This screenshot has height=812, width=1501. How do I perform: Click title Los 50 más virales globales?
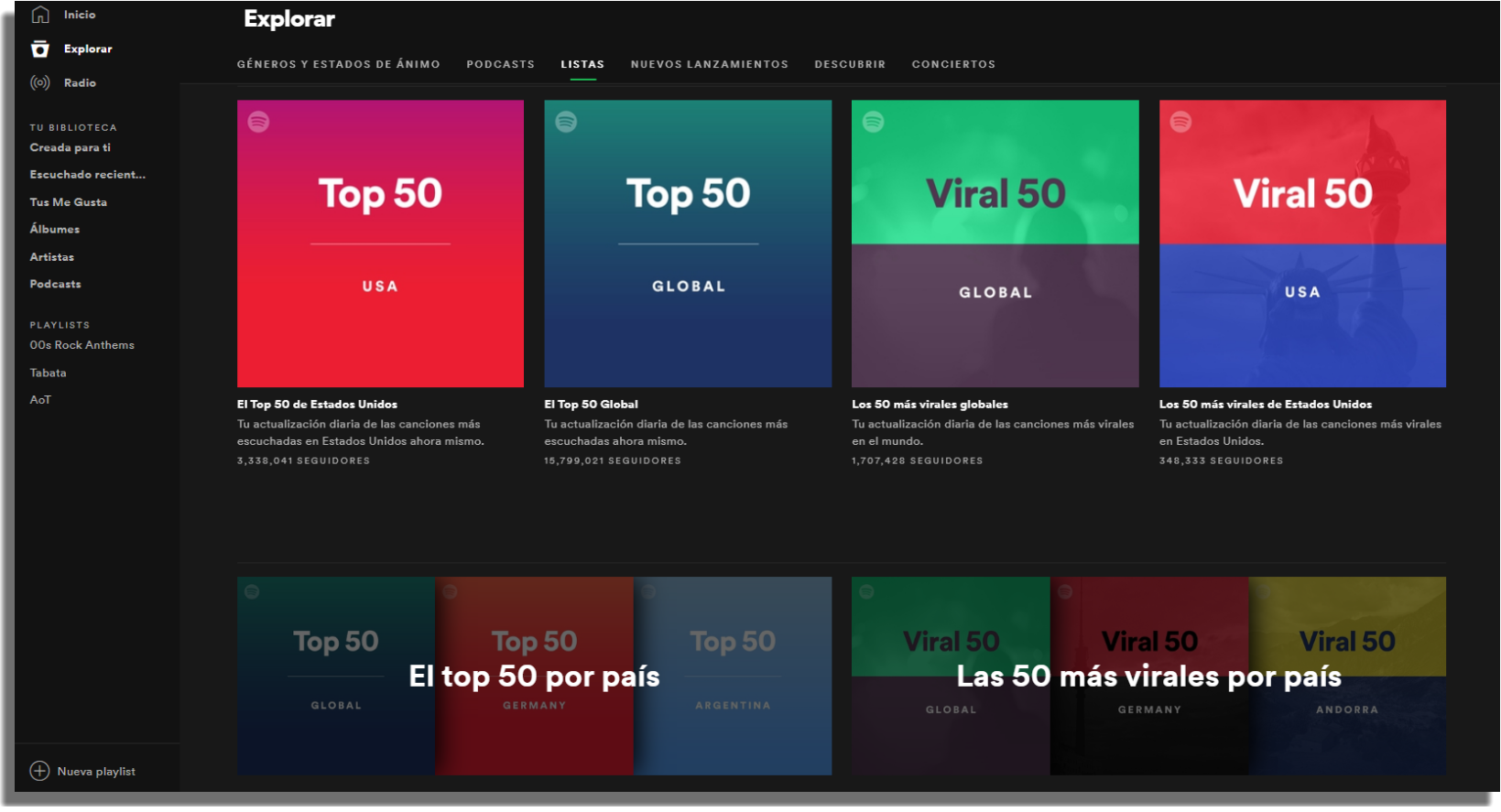[x=930, y=404]
